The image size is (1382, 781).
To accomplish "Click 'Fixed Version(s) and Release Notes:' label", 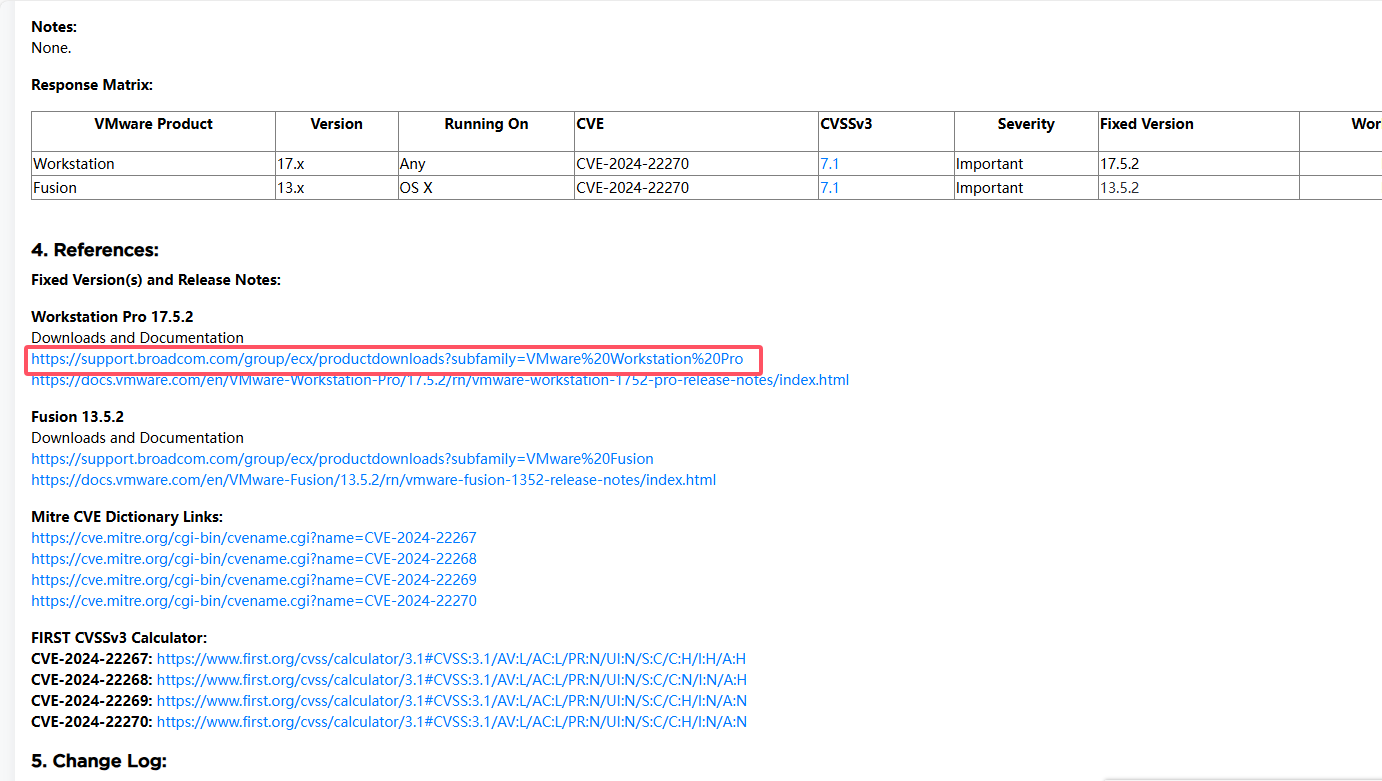I will click(x=156, y=280).
